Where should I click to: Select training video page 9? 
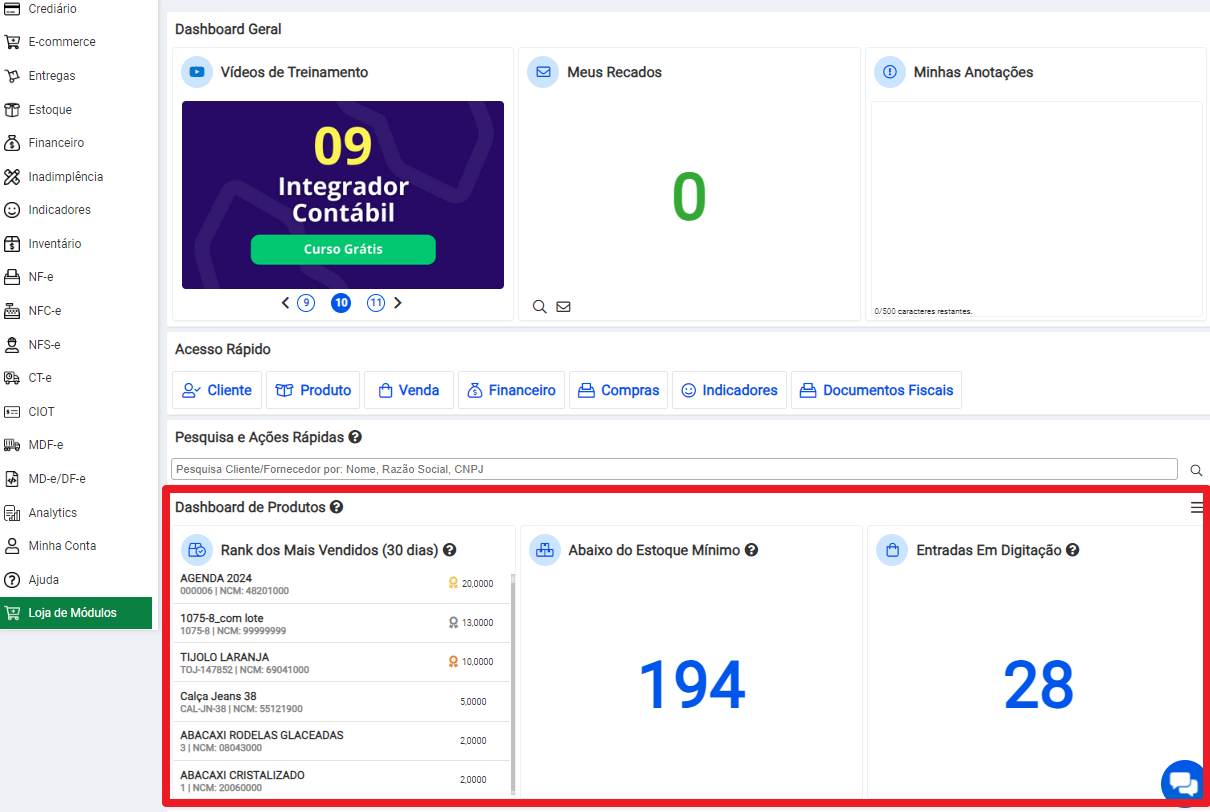tap(306, 303)
